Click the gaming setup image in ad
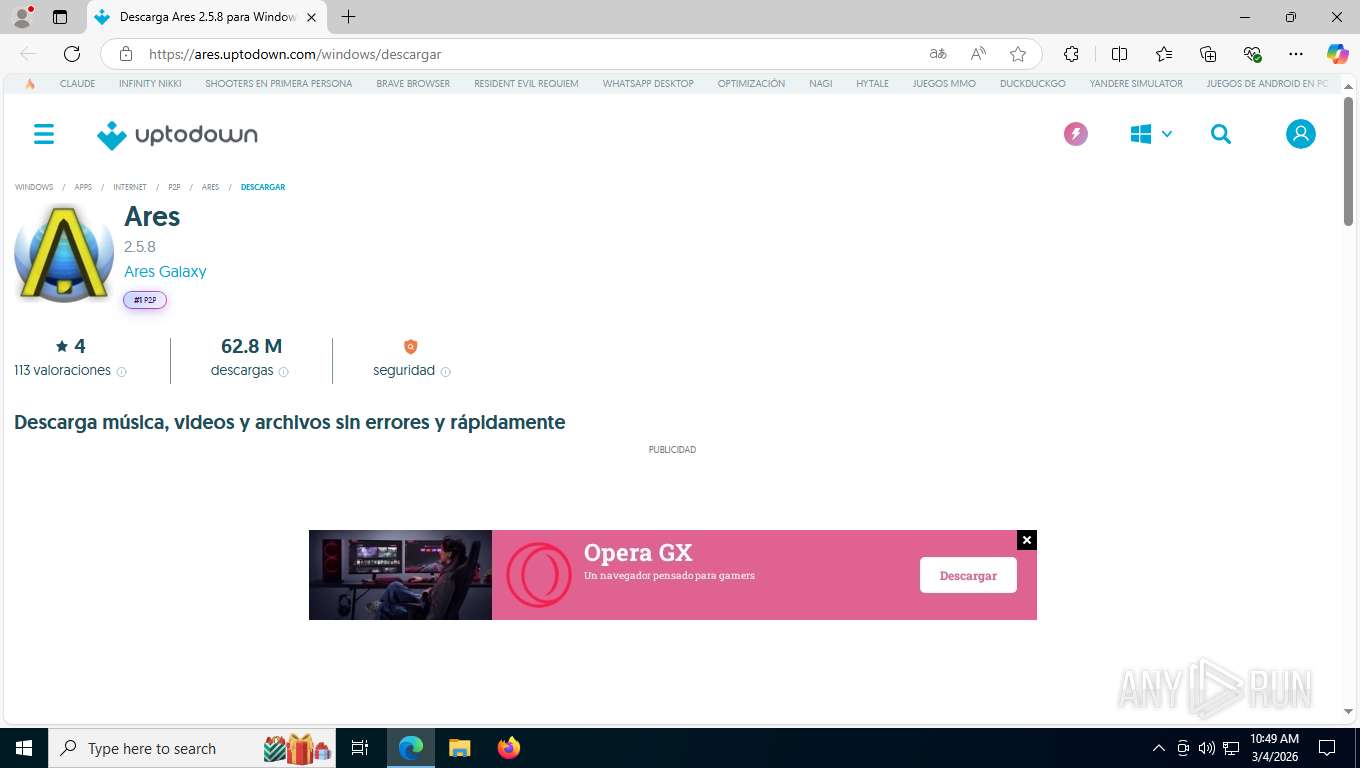The height and width of the screenshot is (768, 1360). tap(400, 575)
